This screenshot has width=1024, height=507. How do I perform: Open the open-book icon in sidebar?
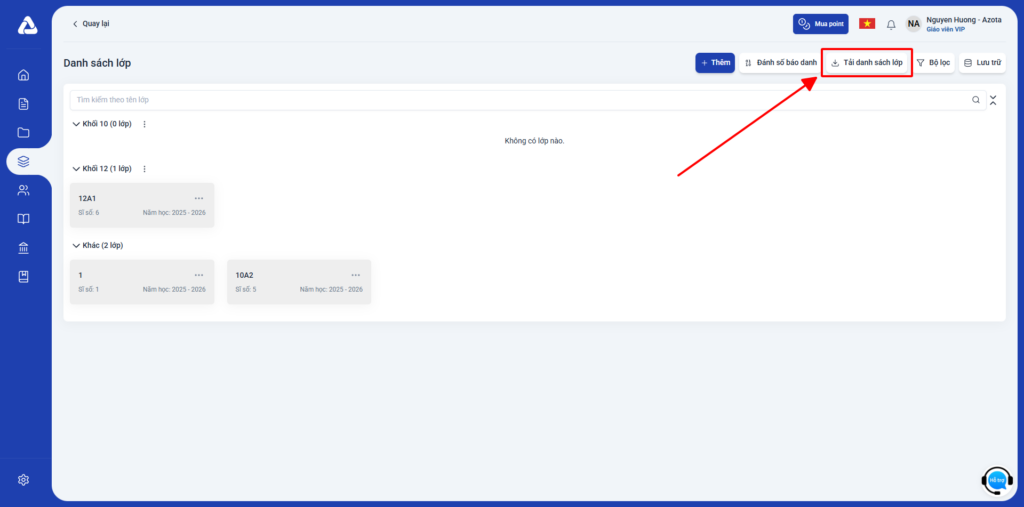click(x=24, y=219)
